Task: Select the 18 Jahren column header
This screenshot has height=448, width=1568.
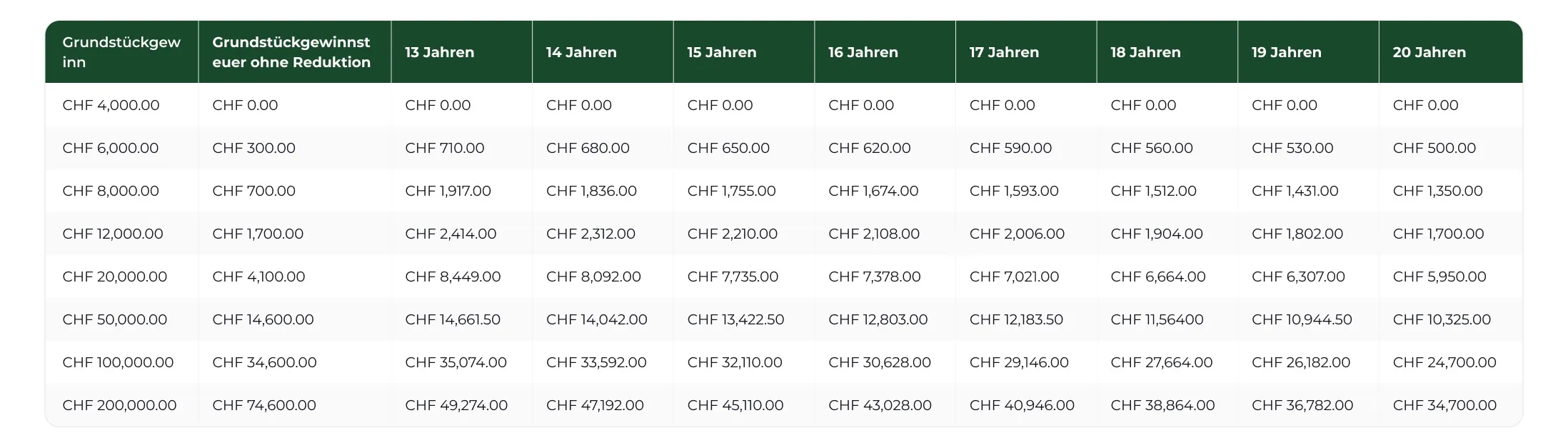Action: pyautogui.click(x=1167, y=52)
